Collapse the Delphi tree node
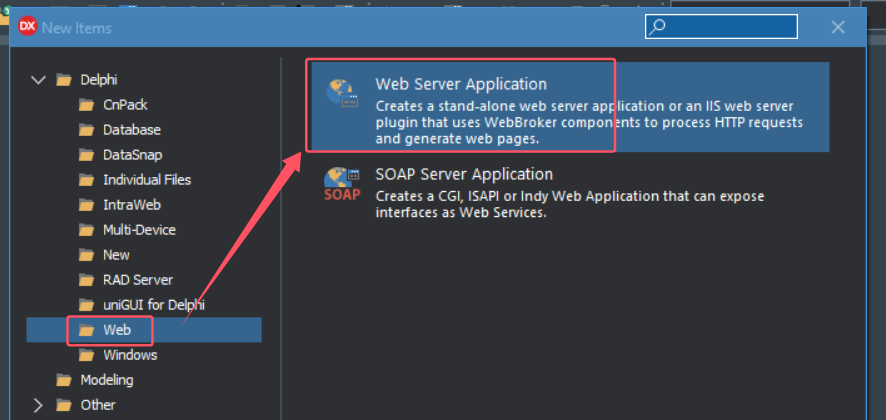 [x=38, y=80]
